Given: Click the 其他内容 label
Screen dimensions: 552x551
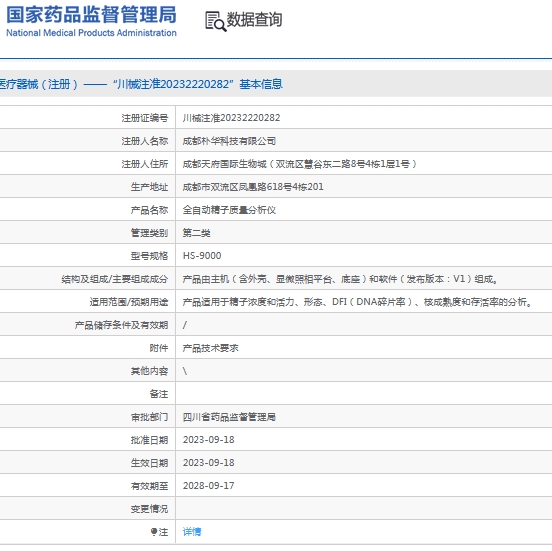Looking at the screenshot, I should (x=149, y=371).
